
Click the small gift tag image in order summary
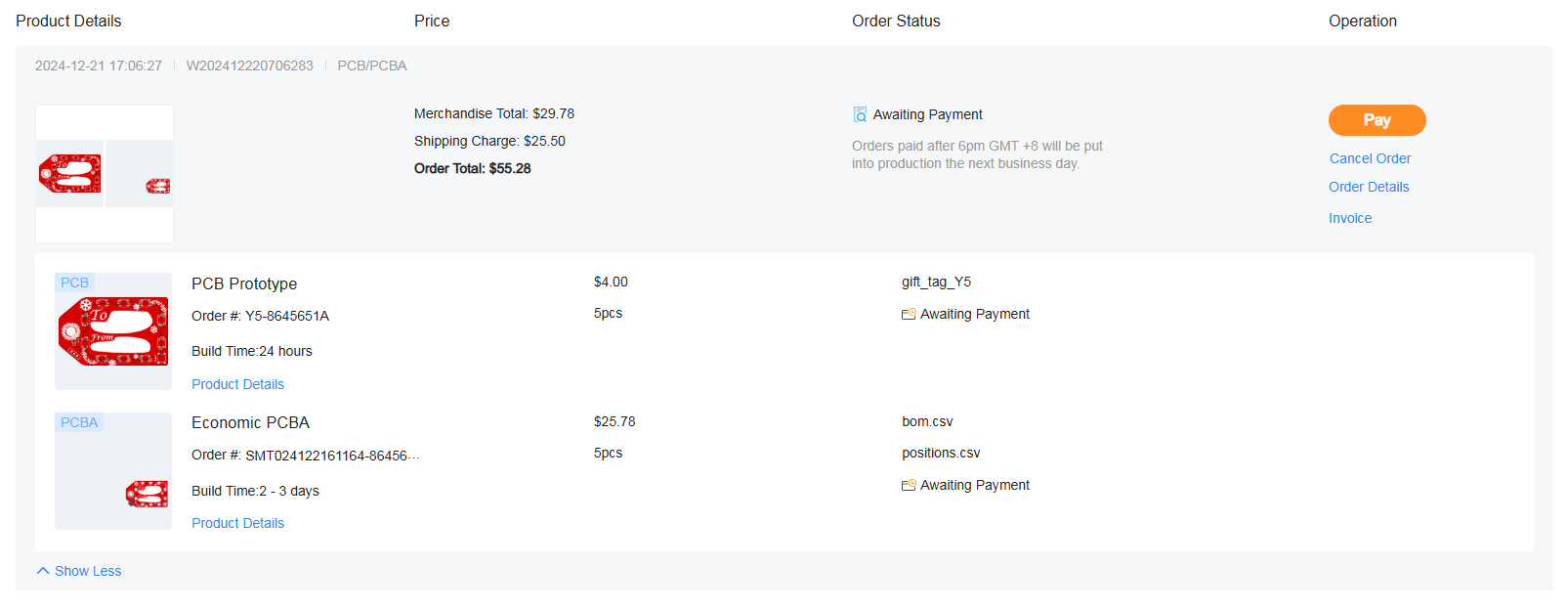pyautogui.click(x=157, y=186)
